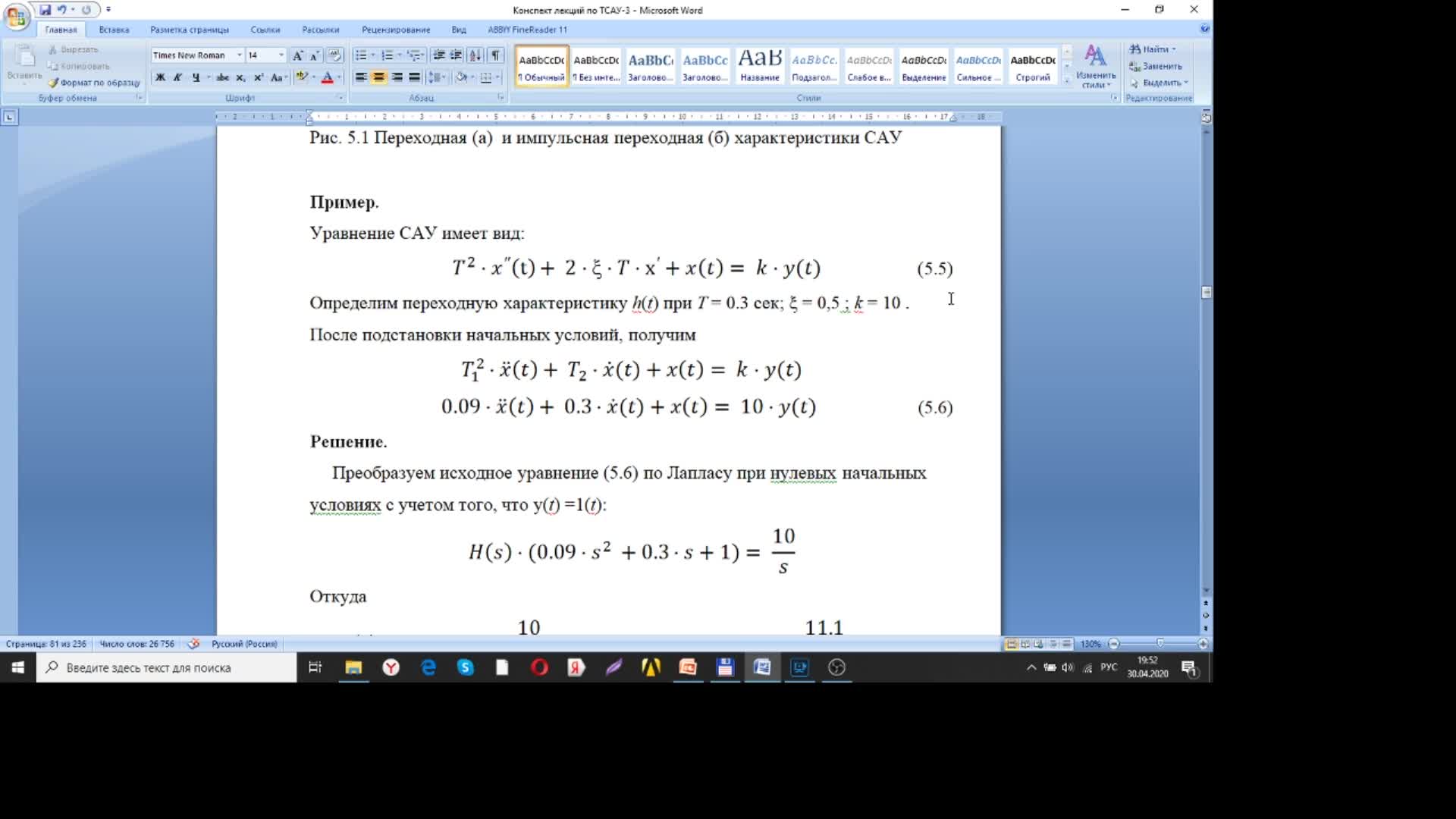The width and height of the screenshot is (1456, 819).
Task: Click the Format Painter (Формат по образцу)
Action: click(x=94, y=83)
